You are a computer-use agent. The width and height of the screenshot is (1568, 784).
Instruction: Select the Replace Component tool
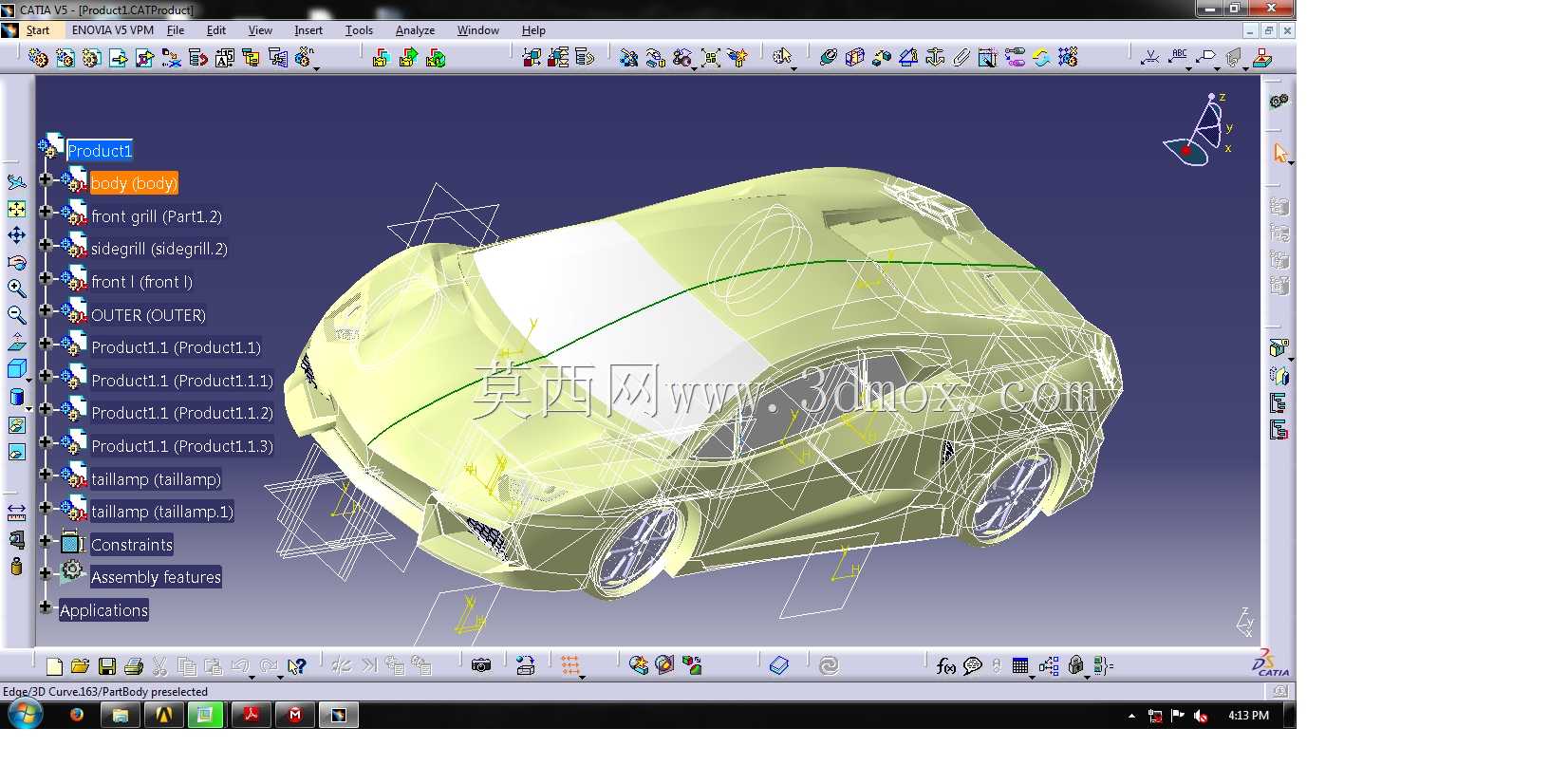tap(171, 58)
